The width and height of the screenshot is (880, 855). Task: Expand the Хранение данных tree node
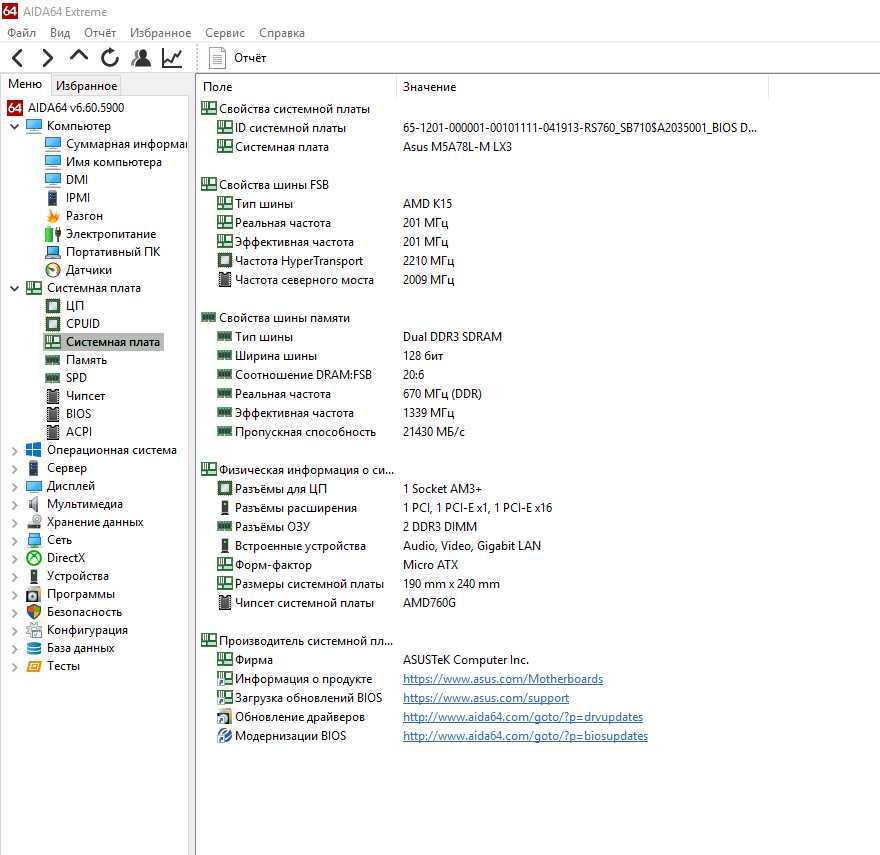15,522
